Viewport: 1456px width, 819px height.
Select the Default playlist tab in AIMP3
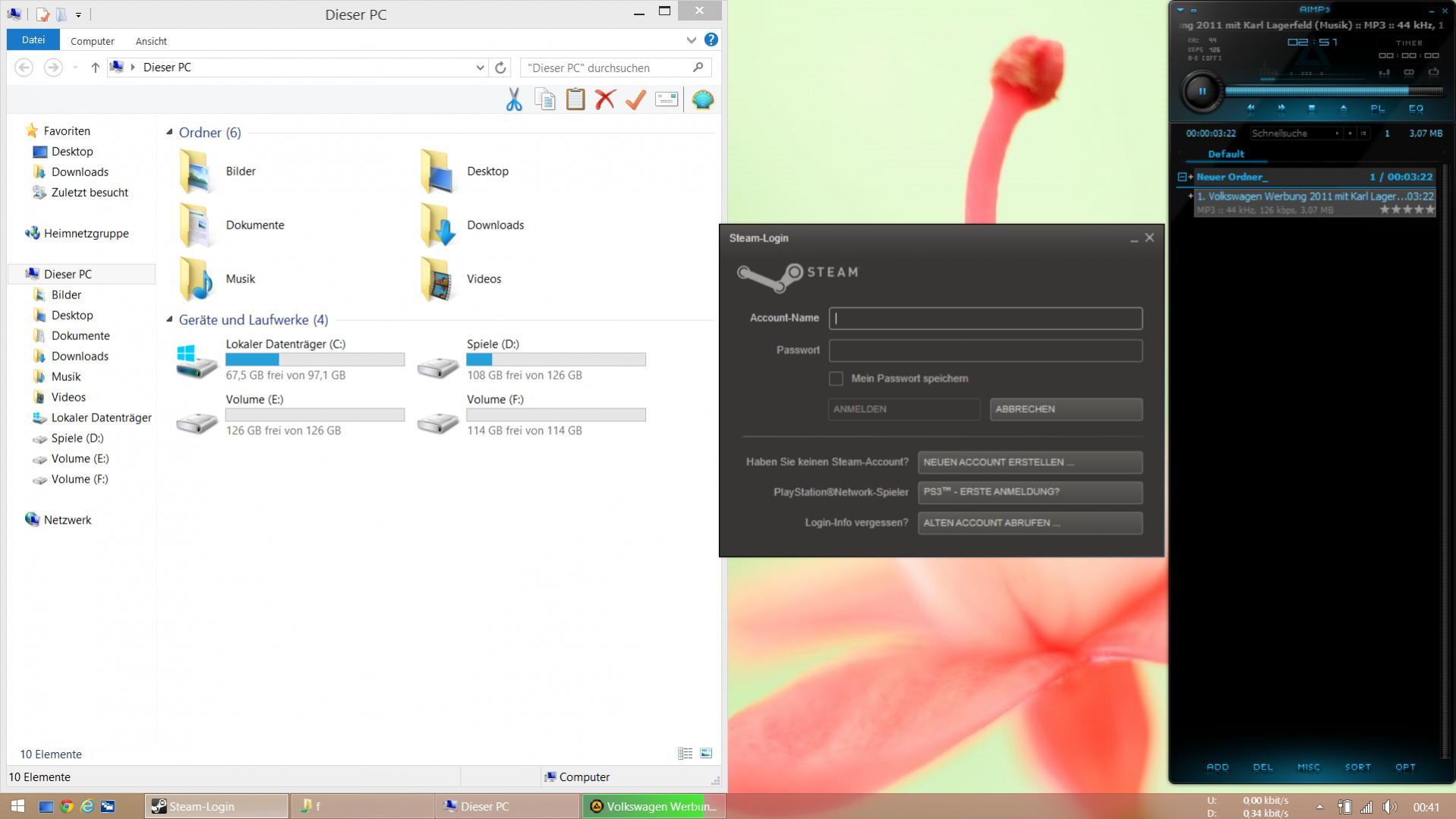1226,154
